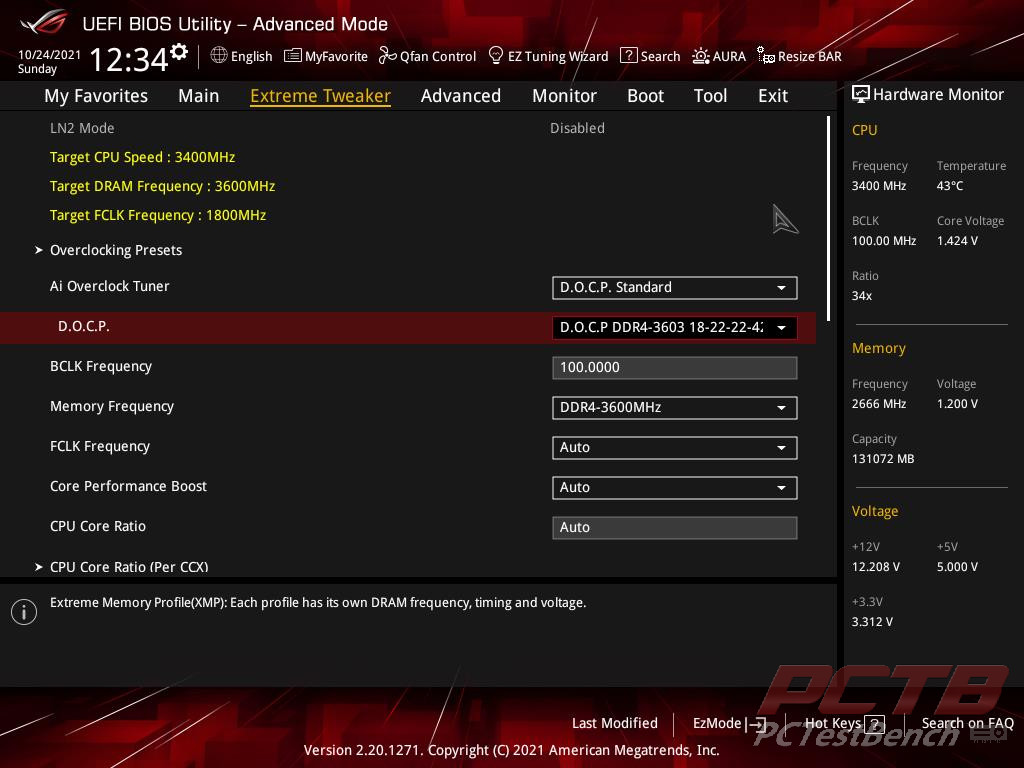
Task: Click the settings gear icon beside the clock
Action: [179, 51]
